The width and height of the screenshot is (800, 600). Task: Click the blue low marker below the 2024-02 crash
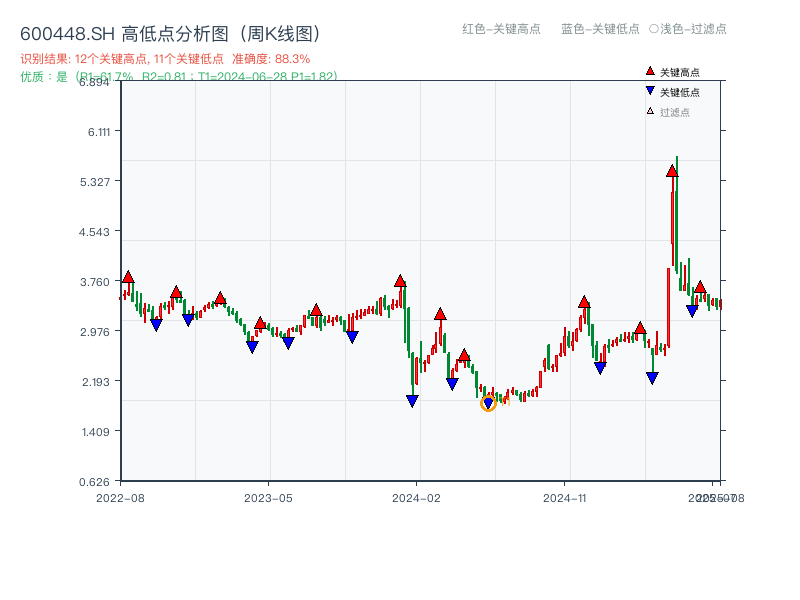pos(412,401)
